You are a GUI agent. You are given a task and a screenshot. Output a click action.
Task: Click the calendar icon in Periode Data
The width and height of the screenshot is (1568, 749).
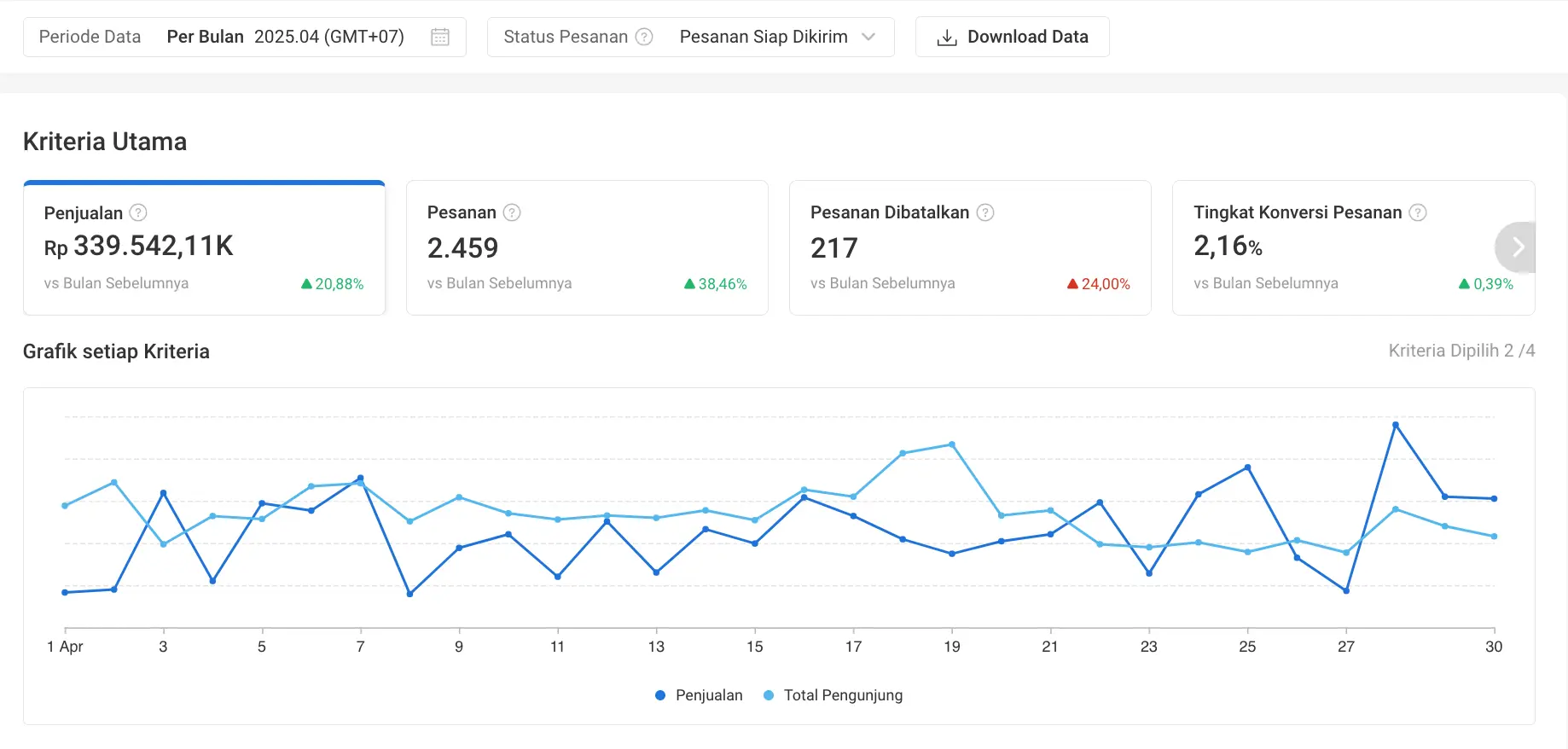(x=440, y=37)
